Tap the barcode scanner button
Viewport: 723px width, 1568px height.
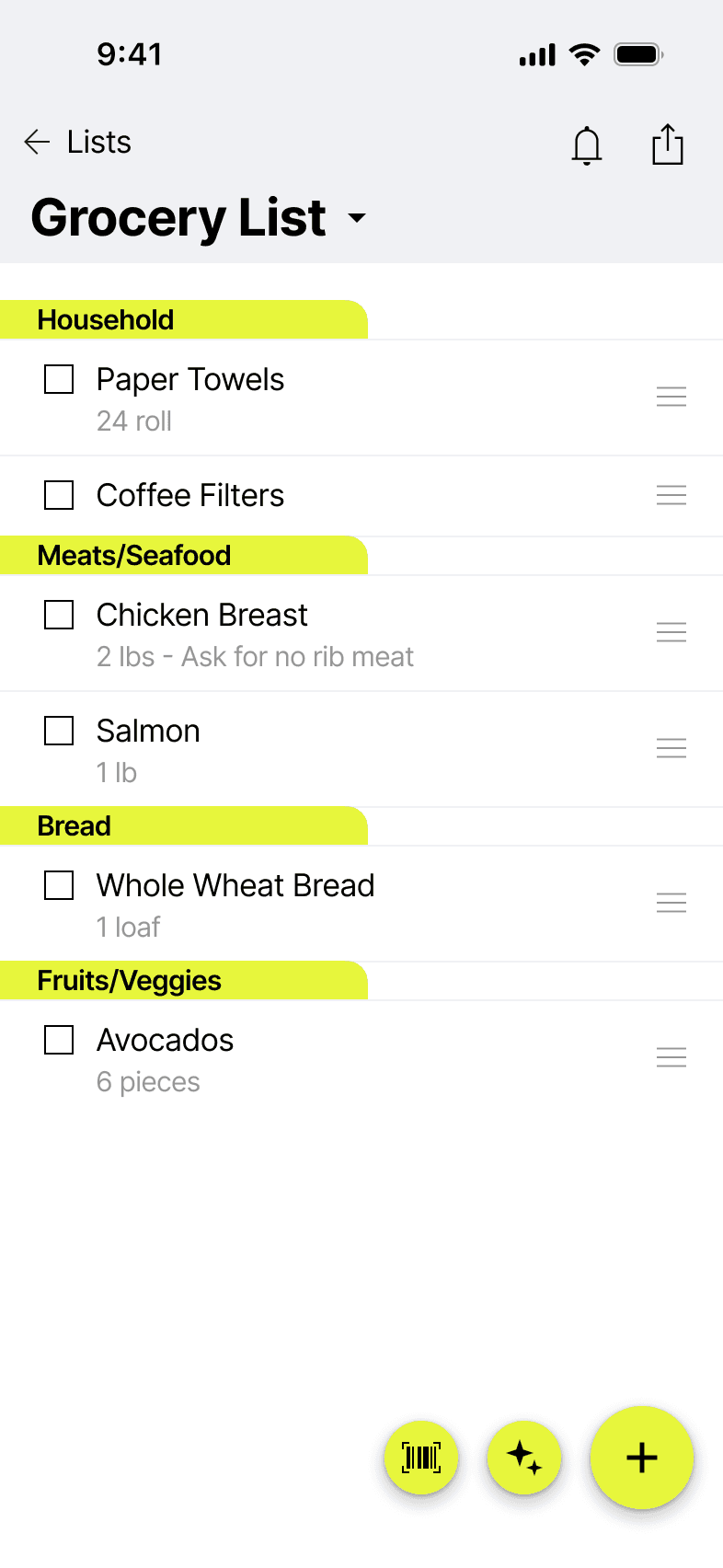[x=421, y=1458]
